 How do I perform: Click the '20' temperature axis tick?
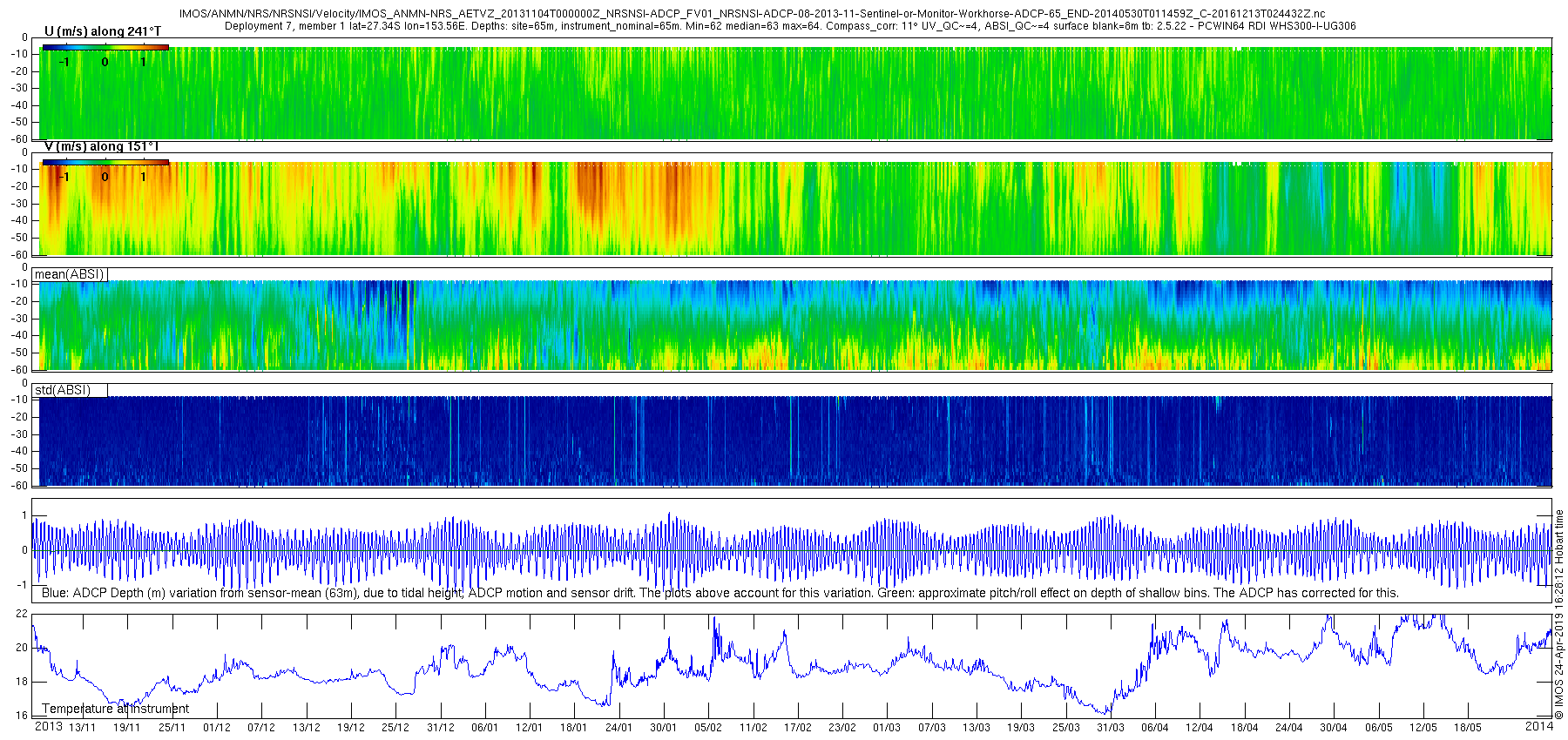pos(22,648)
